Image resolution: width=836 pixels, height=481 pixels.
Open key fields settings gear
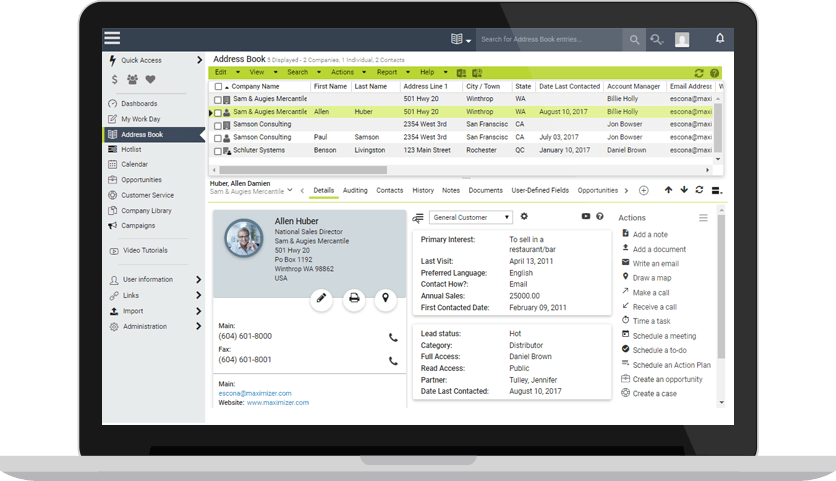click(524, 217)
